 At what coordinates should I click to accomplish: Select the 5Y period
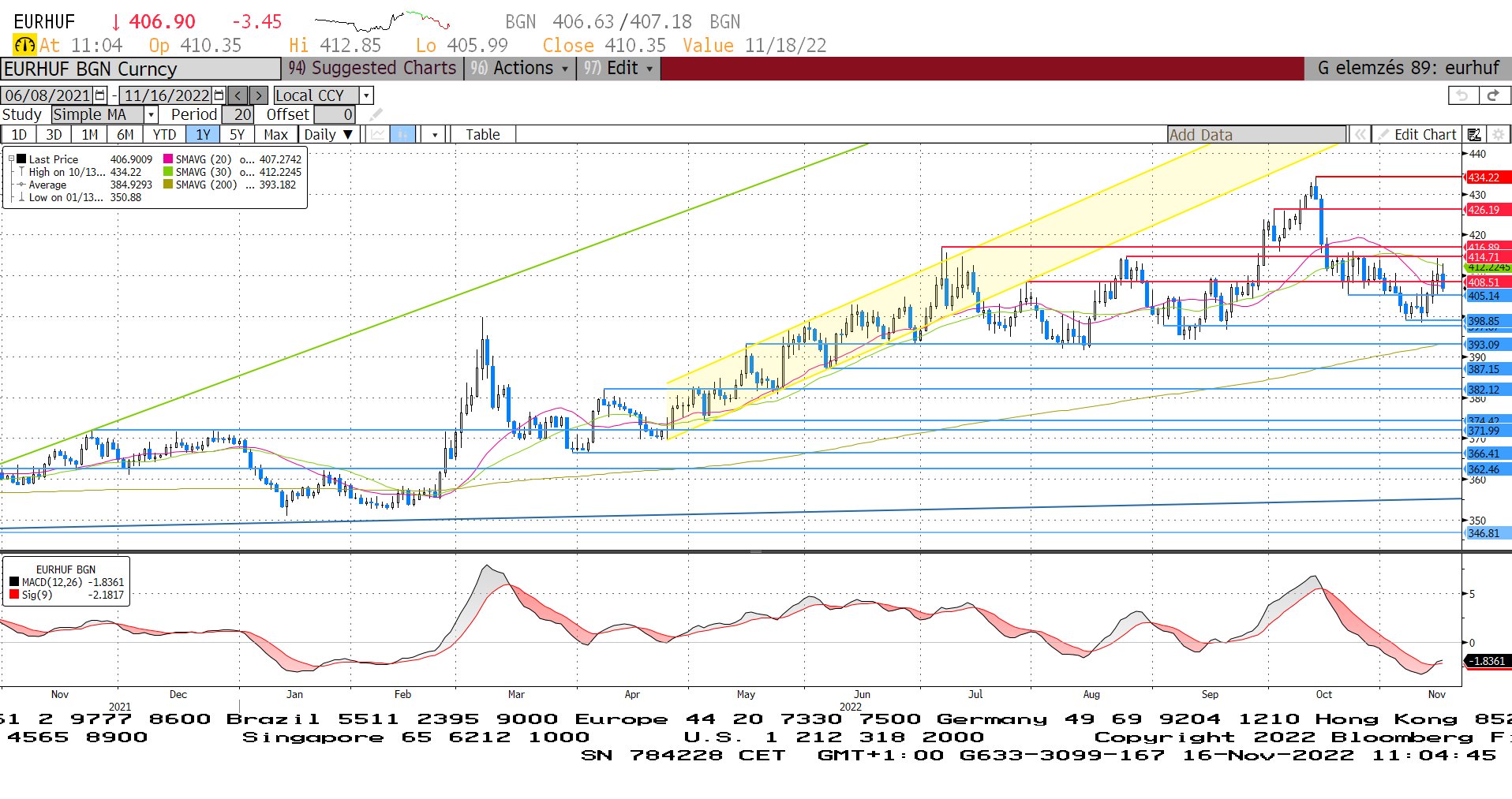pos(237,135)
